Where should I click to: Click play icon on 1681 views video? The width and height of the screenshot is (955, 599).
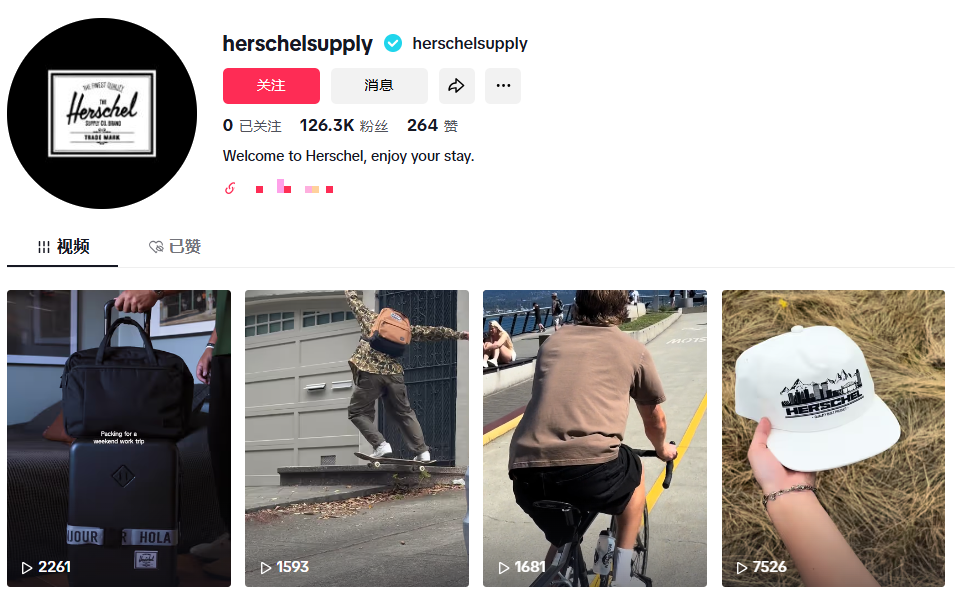(x=504, y=568)
